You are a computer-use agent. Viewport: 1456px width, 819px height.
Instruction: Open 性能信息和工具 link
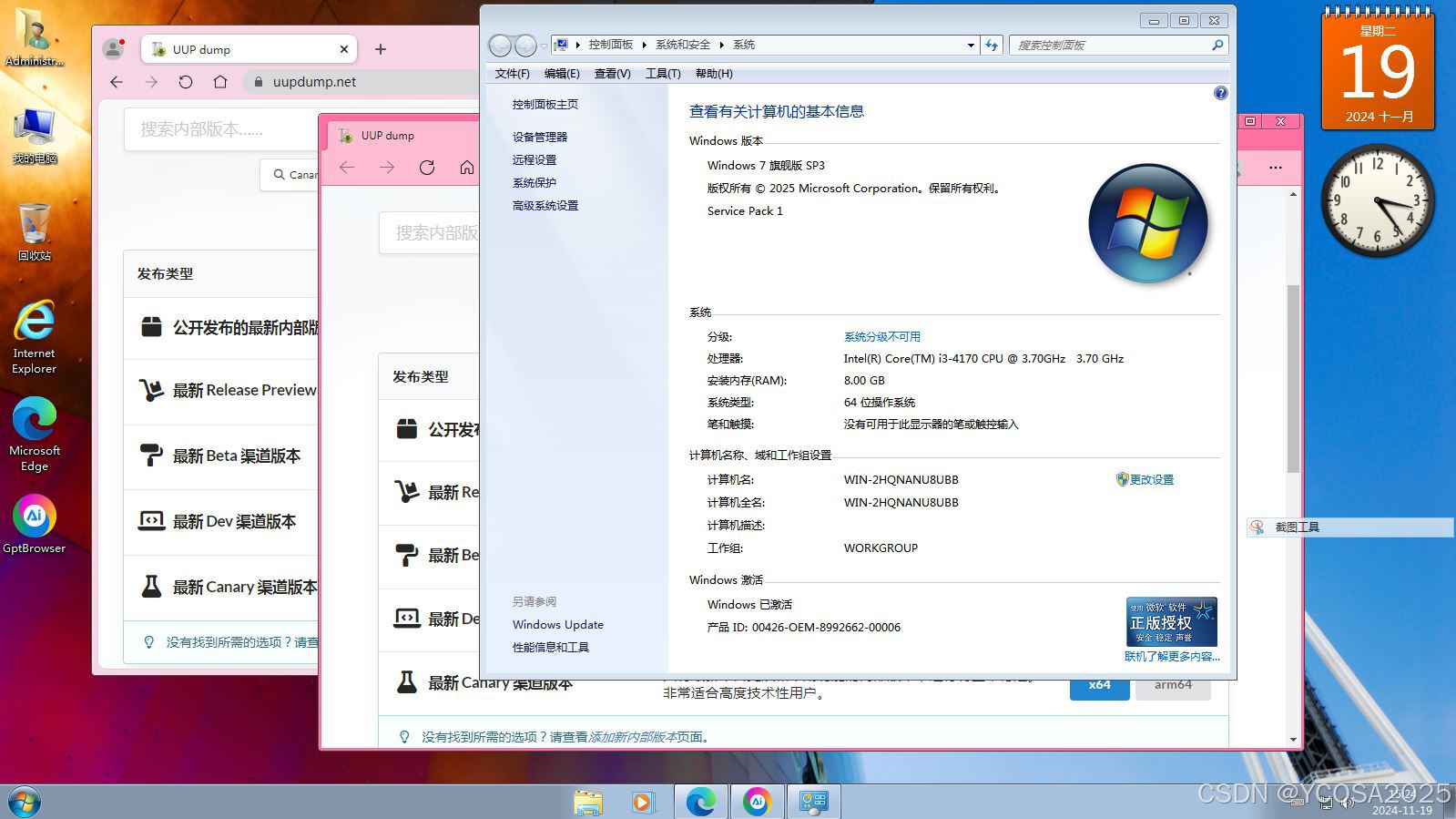point(550,647)
